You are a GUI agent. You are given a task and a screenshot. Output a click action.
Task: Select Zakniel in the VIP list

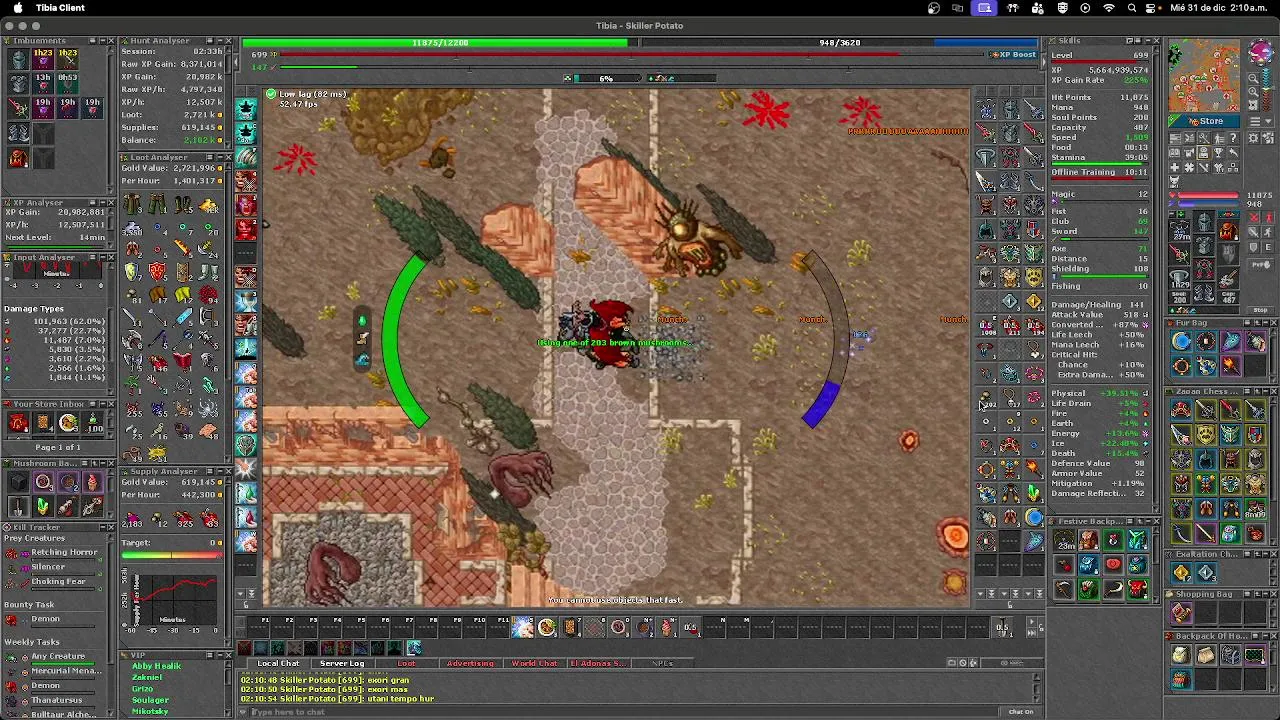pyautogui.click(x=147, y=677)
